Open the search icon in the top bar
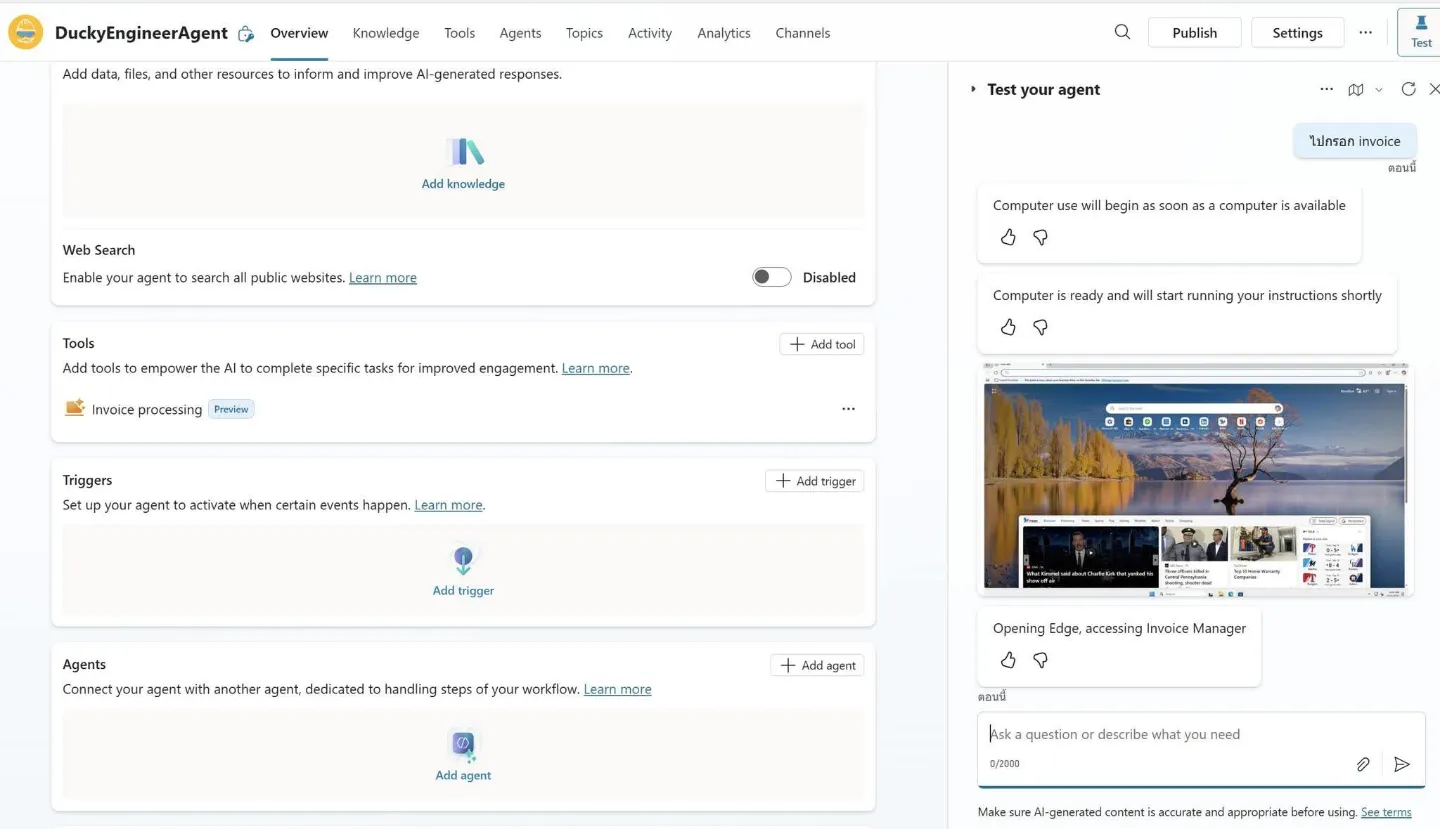 click(x=1122, y=32)
